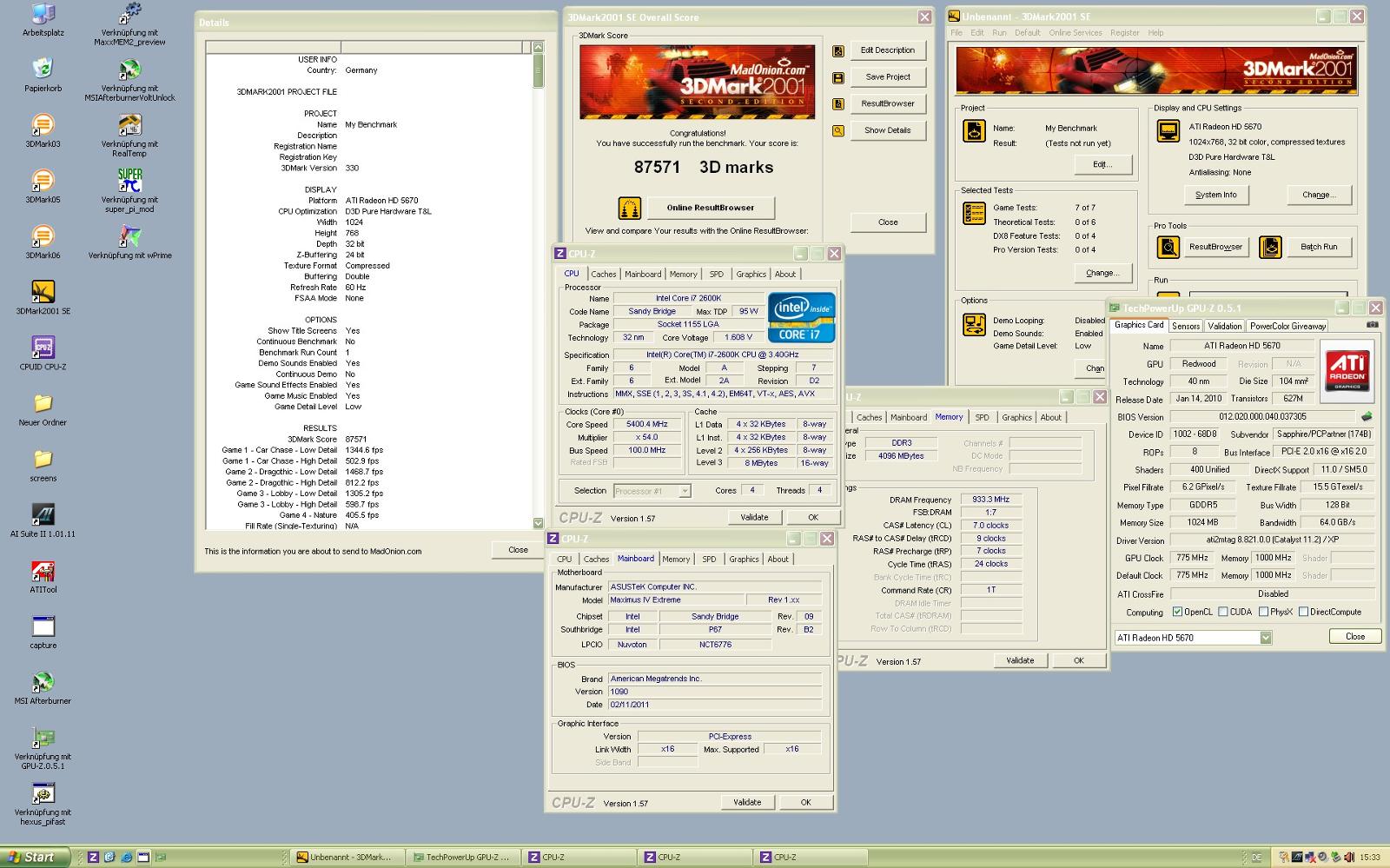Click the Details list vertical scrollbar
The height and width of the screenshot is (868, 1390).
click(538, 286)
